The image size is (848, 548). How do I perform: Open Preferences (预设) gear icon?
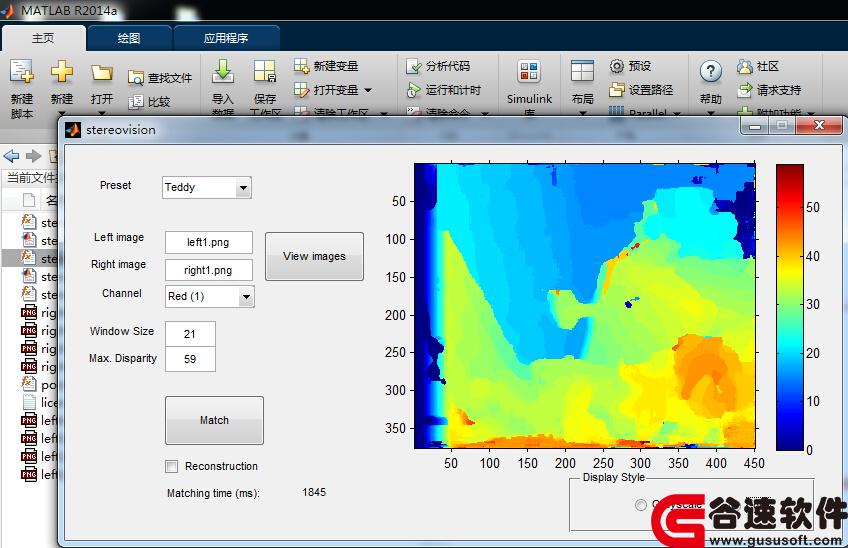point(617,66)
